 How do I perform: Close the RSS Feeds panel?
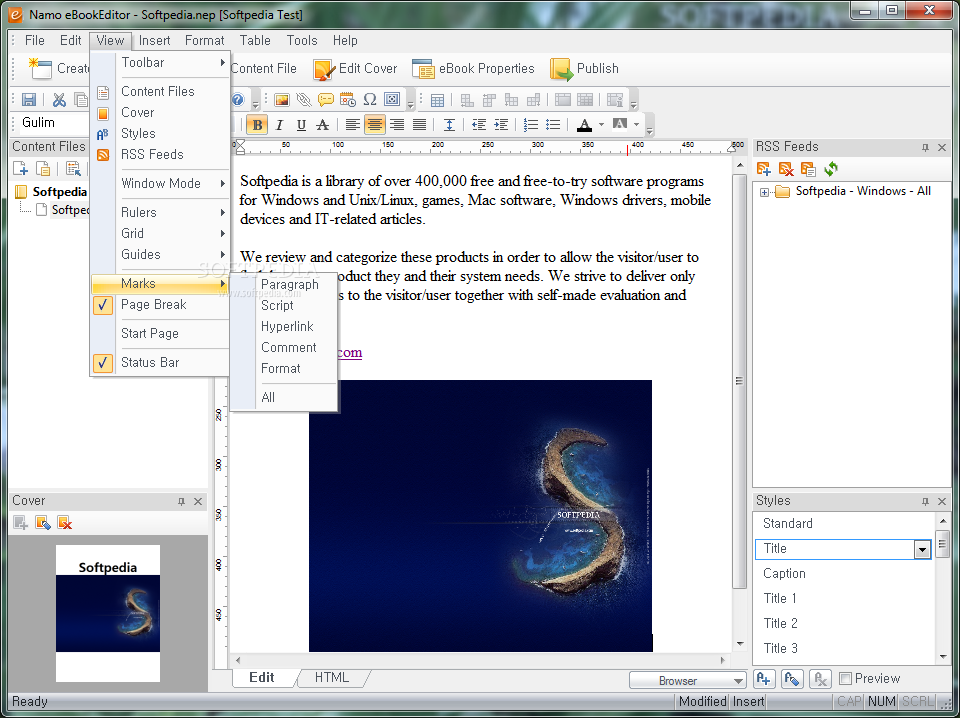(942, 148)
